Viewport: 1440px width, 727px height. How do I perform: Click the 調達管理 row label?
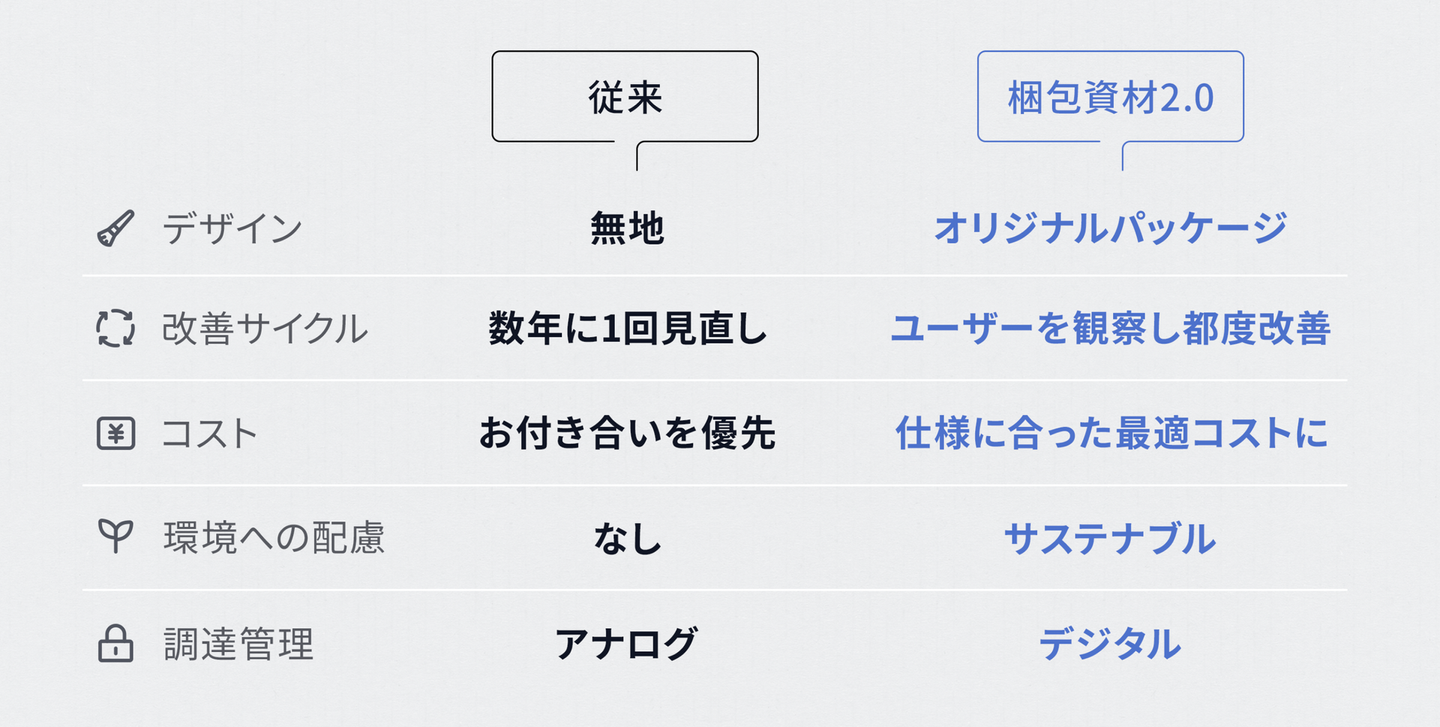(x=238, y=644)
